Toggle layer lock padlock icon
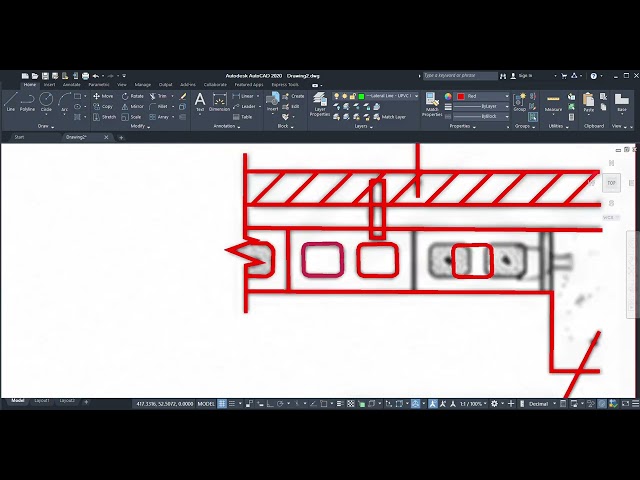The height and width of the screenshot is (480, 640). tap(353, 96)
